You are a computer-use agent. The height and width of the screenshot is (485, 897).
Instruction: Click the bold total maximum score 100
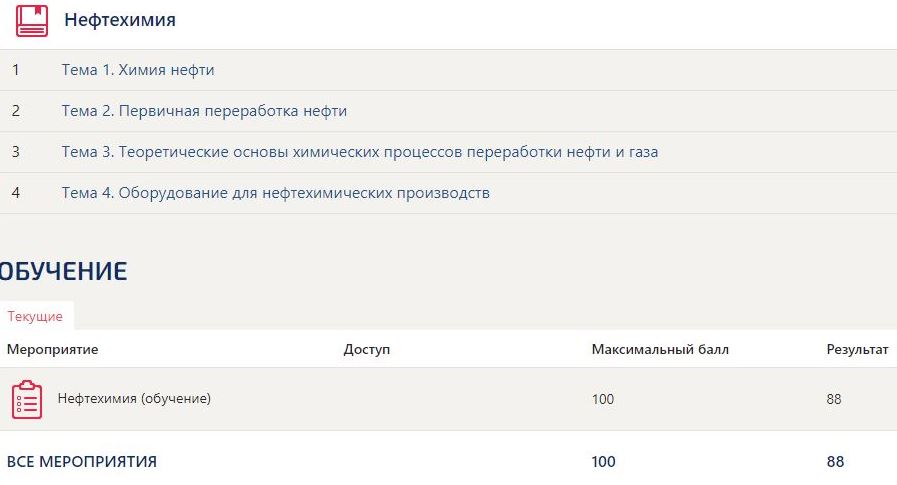pyautogui.click(x=604, y=461)
